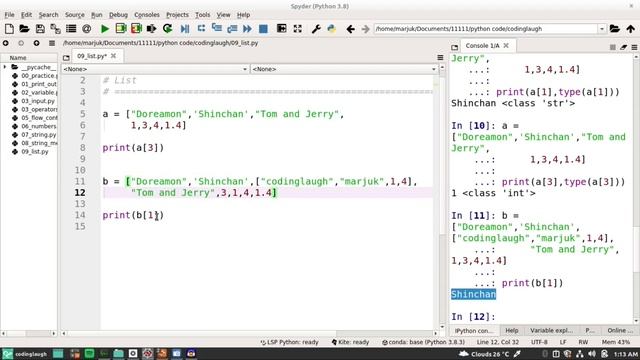Step return debug icon

point(232,29)
